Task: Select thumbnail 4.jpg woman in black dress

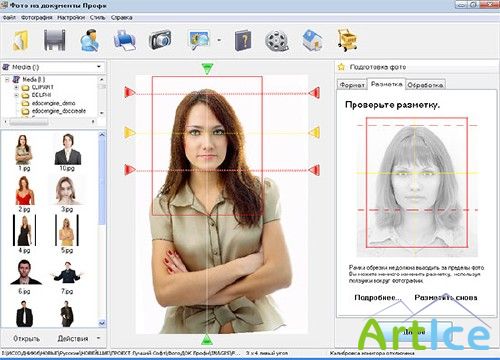Action: (x=24, y=234)
